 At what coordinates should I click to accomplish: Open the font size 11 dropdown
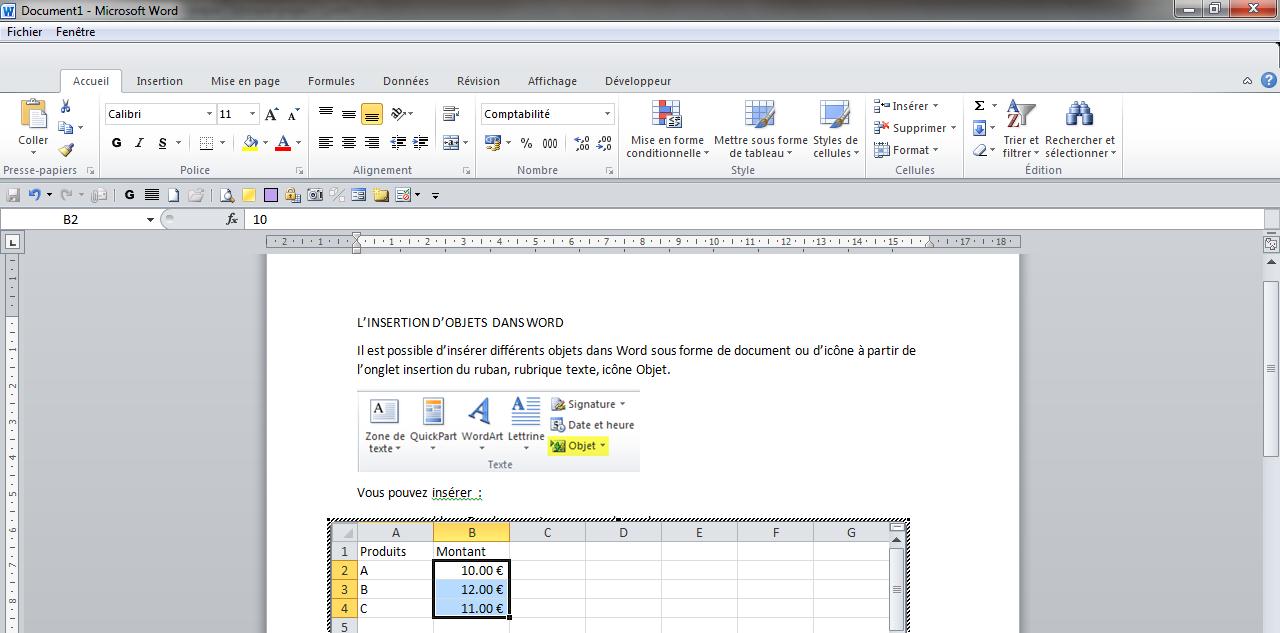(252, 114)
